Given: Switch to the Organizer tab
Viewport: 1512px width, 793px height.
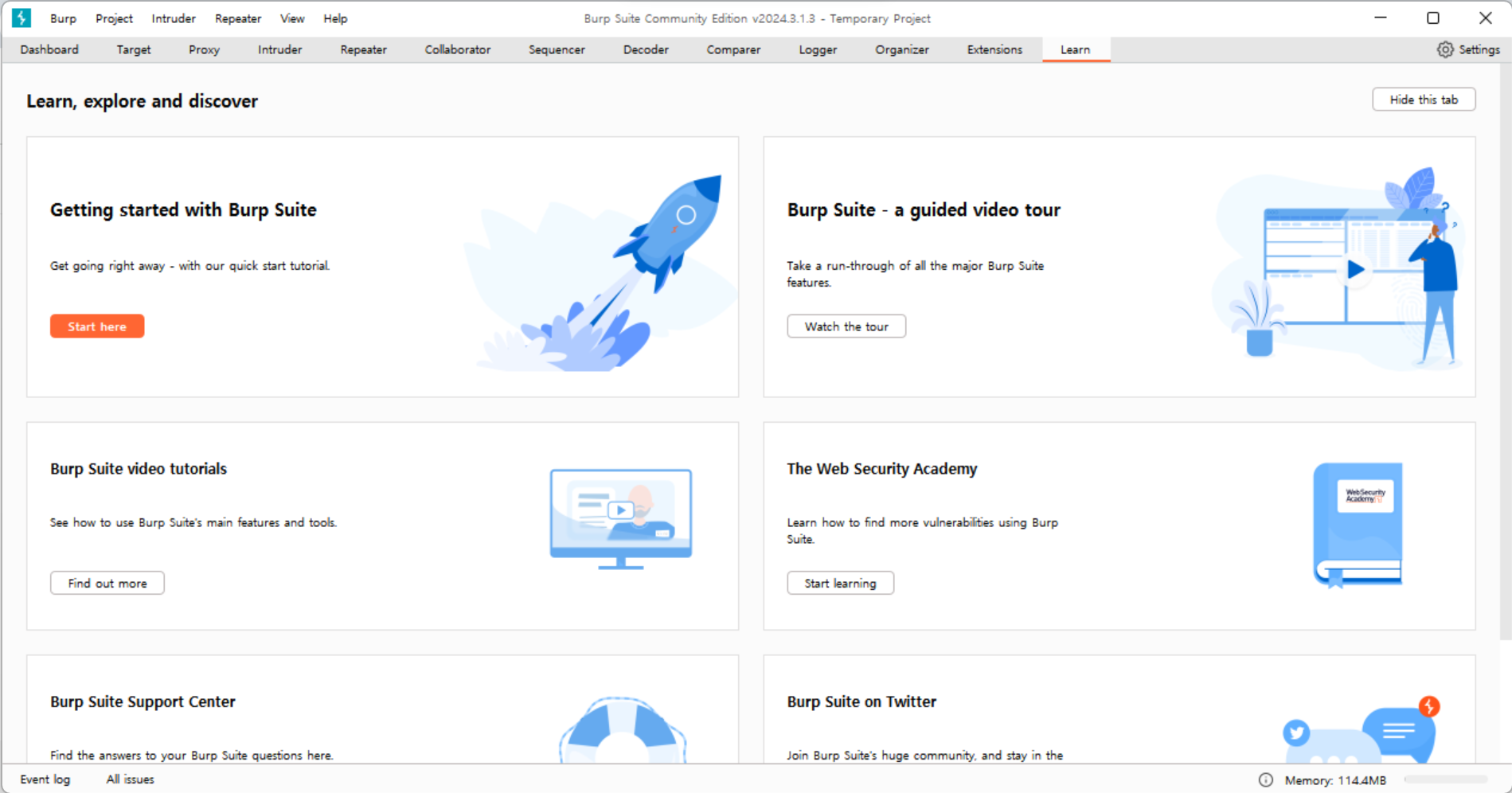Looking at the screenshot, I should pos(902,49).
